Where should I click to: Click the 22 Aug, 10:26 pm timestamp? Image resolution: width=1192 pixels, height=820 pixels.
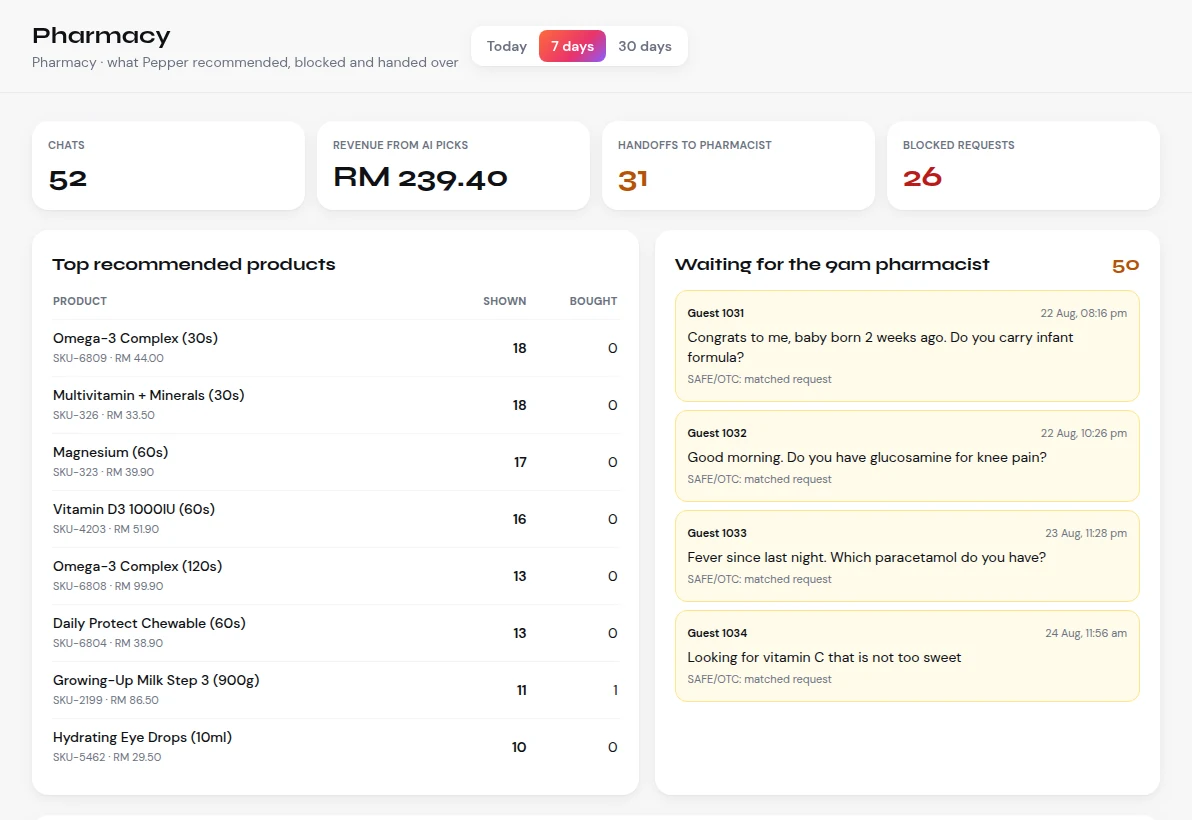point(1083,433)
